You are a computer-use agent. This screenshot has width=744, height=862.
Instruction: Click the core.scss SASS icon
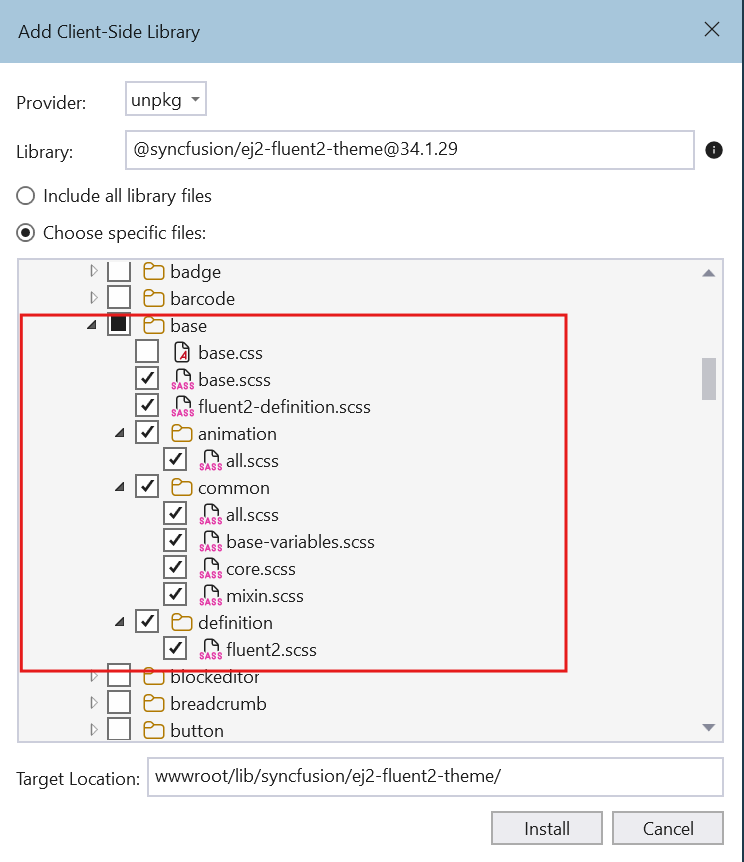point(211,568)
